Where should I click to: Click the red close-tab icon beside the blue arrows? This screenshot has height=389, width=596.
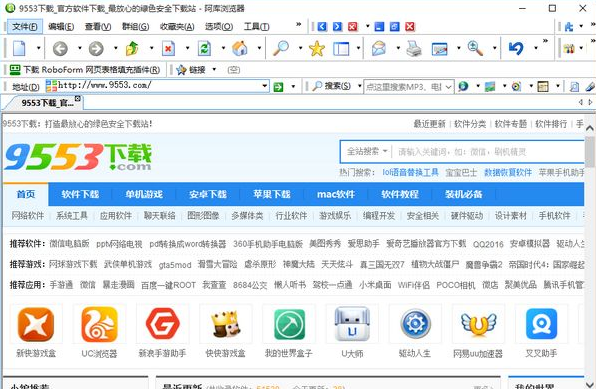coord(352,26)
